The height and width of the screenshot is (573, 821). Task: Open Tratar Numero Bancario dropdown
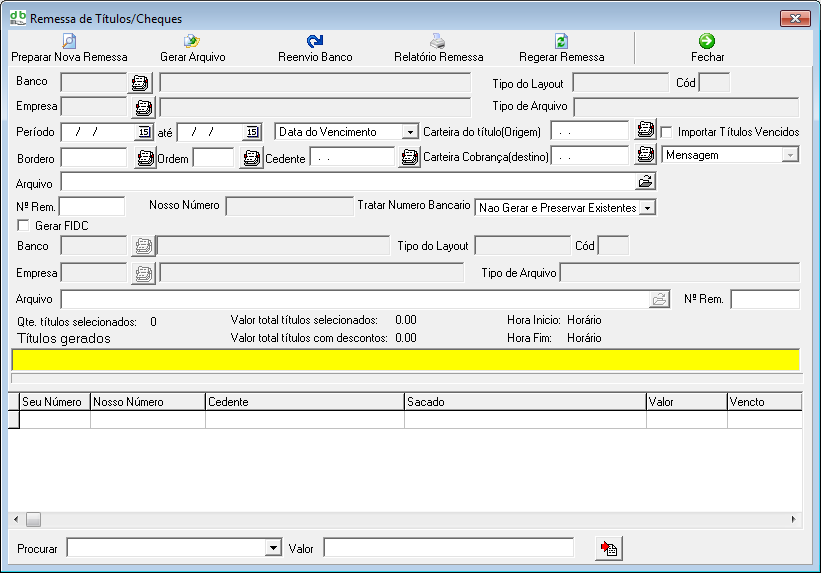pos(648,208)
